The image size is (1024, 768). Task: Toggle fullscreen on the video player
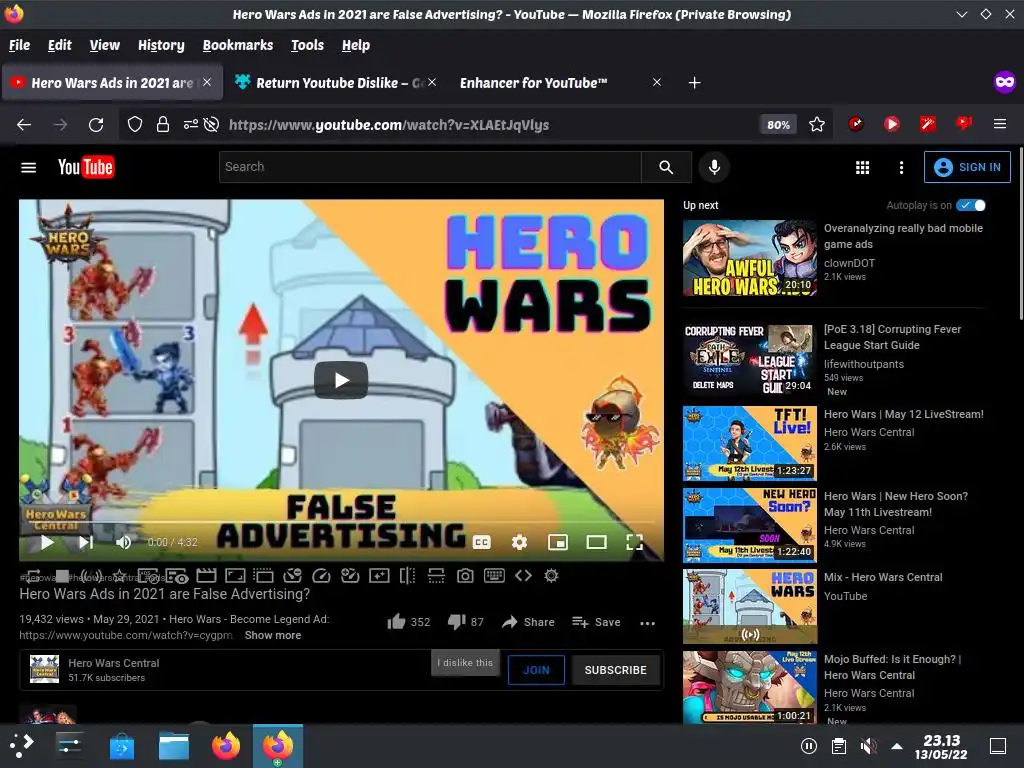[635, 542]
